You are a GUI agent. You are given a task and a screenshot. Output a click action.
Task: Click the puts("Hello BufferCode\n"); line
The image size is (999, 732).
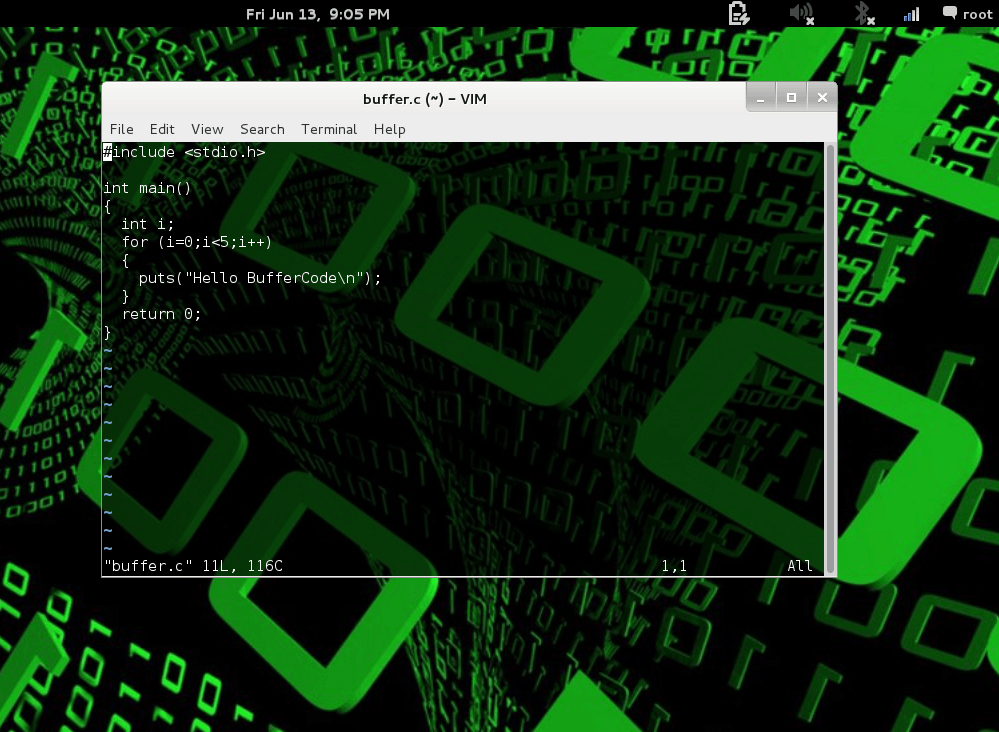(x=259, y=278)
